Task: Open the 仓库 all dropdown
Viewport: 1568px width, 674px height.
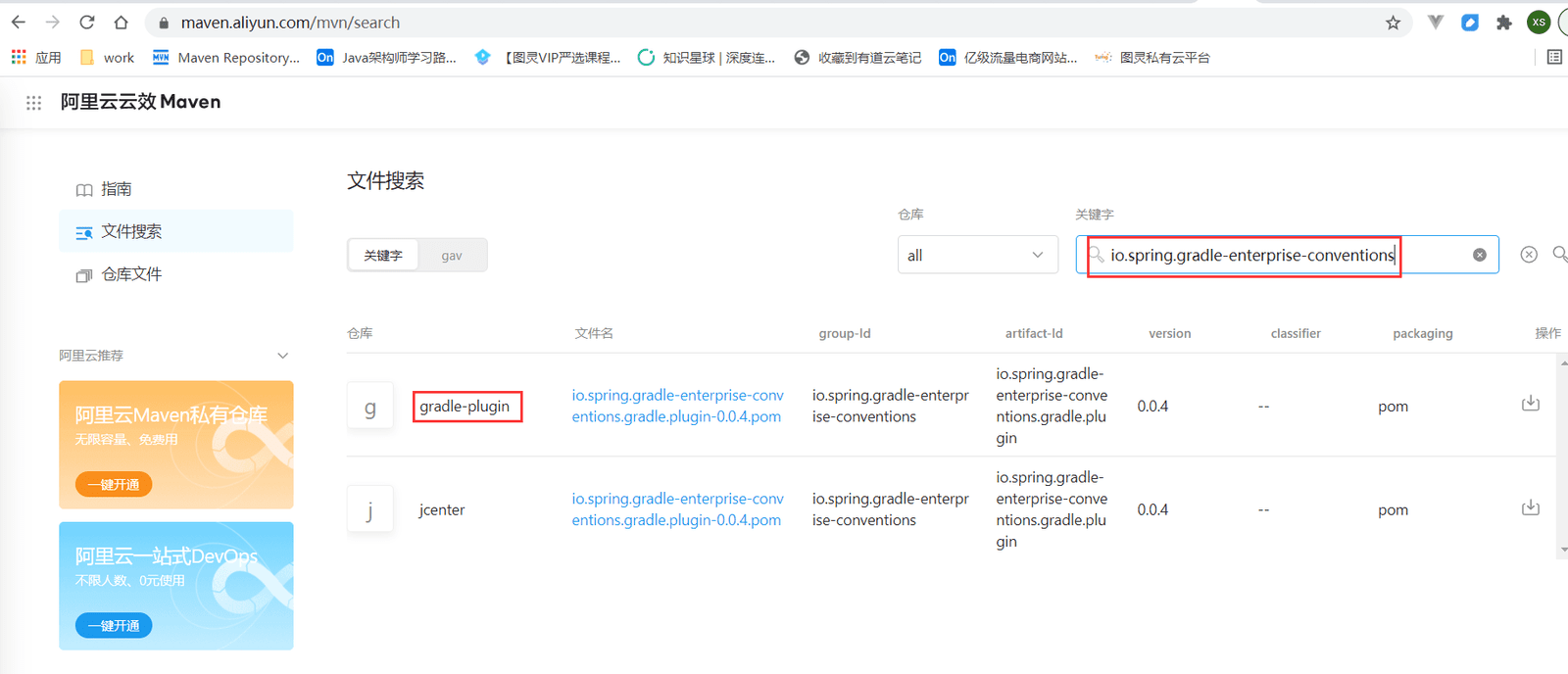Action: [978, 255]
